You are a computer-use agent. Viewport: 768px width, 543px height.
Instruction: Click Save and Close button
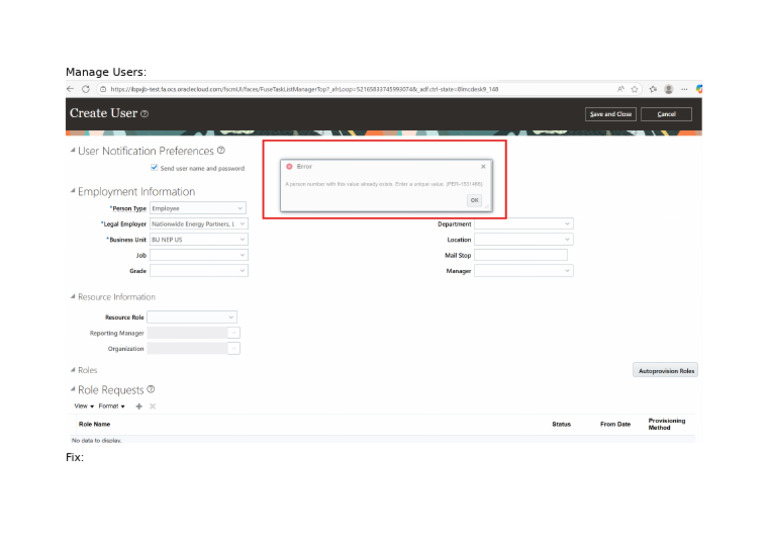pyautogui.click(x=611, y=114)
